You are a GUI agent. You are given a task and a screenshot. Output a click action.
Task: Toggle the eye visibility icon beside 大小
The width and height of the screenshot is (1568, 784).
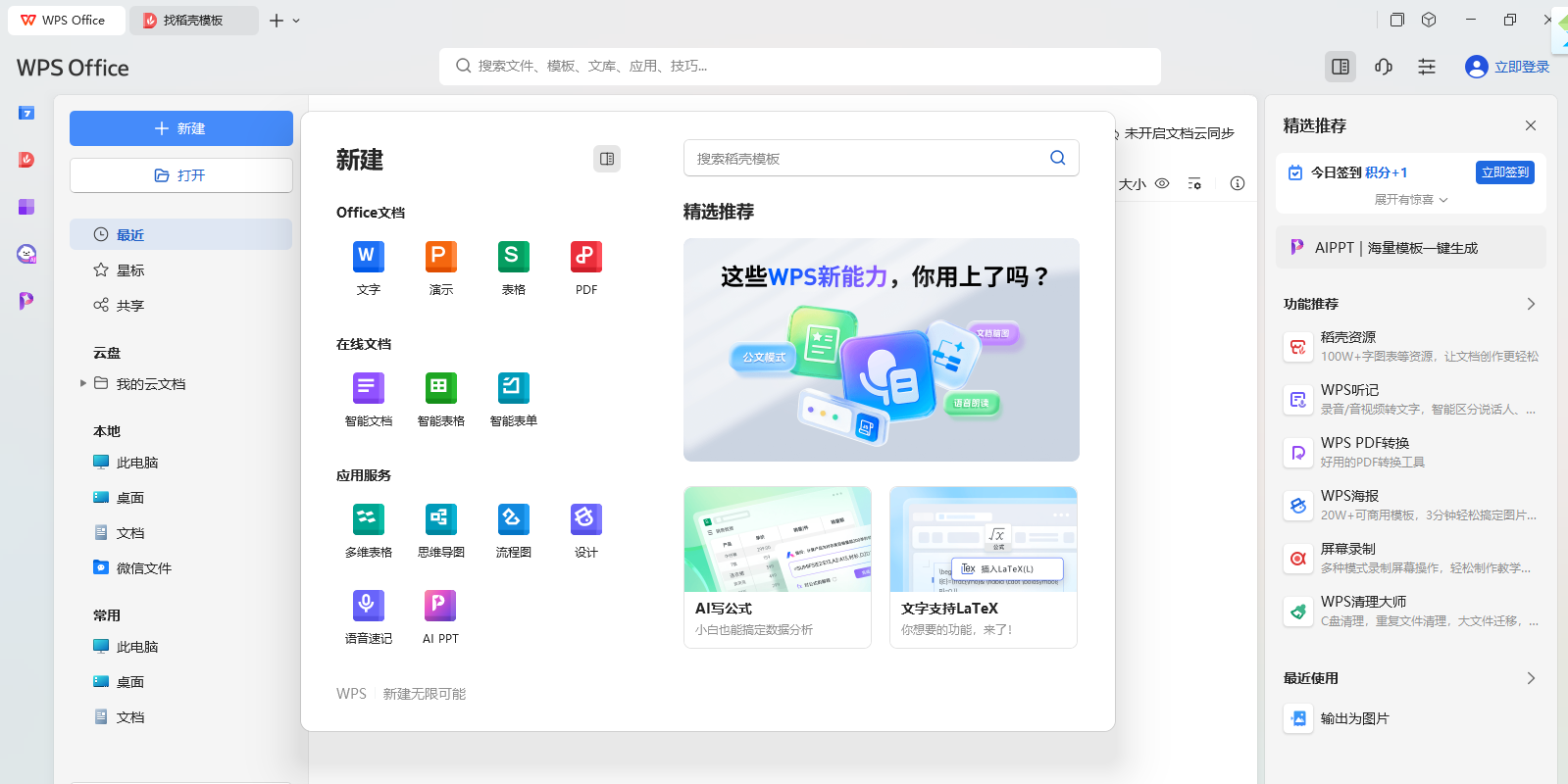[1162, 183]
